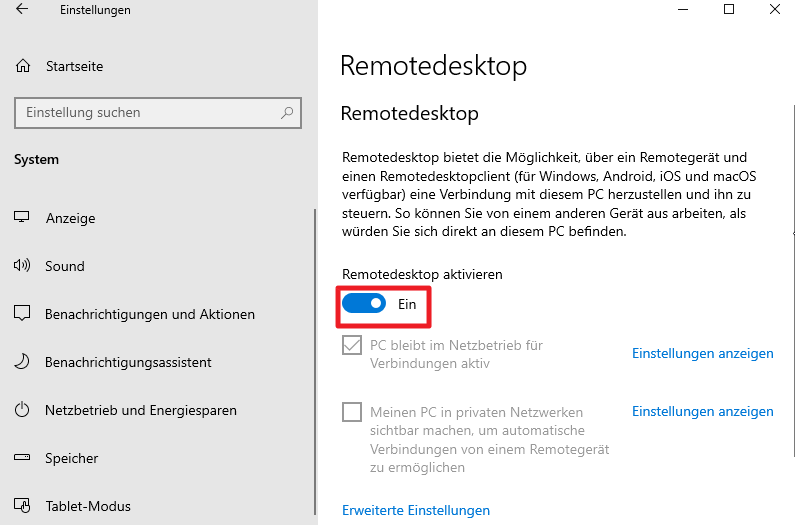
Task: Click the Benachrichtigungsassistent moon icon
Action: pos(22,362)
